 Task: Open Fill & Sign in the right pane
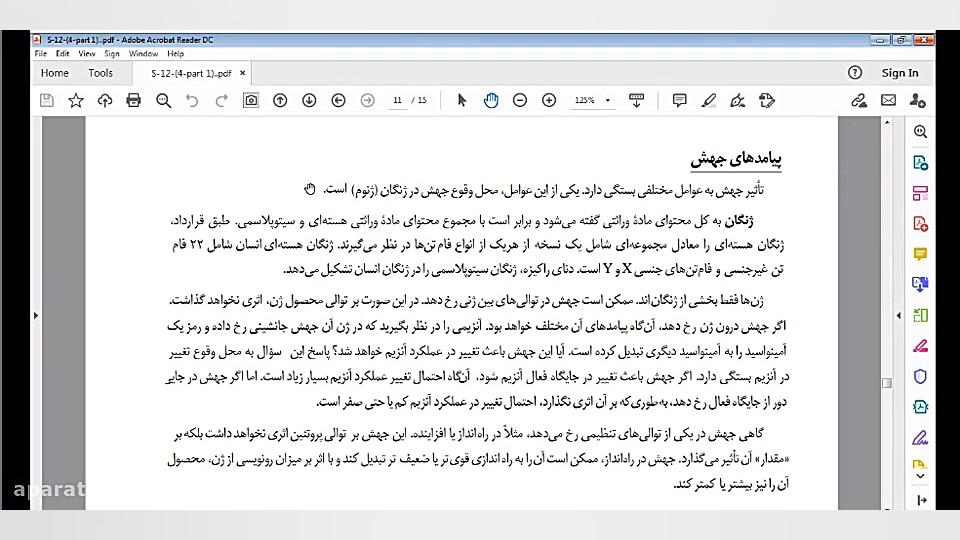(x=920, y=437)
